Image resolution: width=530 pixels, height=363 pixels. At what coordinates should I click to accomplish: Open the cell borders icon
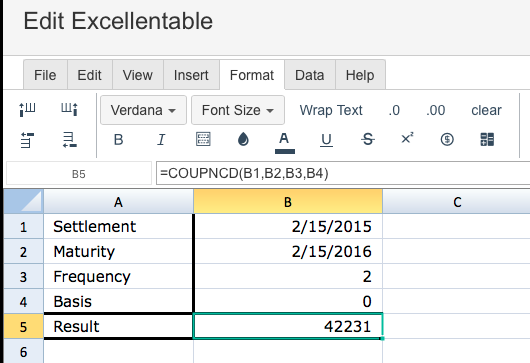pos(203,139)
